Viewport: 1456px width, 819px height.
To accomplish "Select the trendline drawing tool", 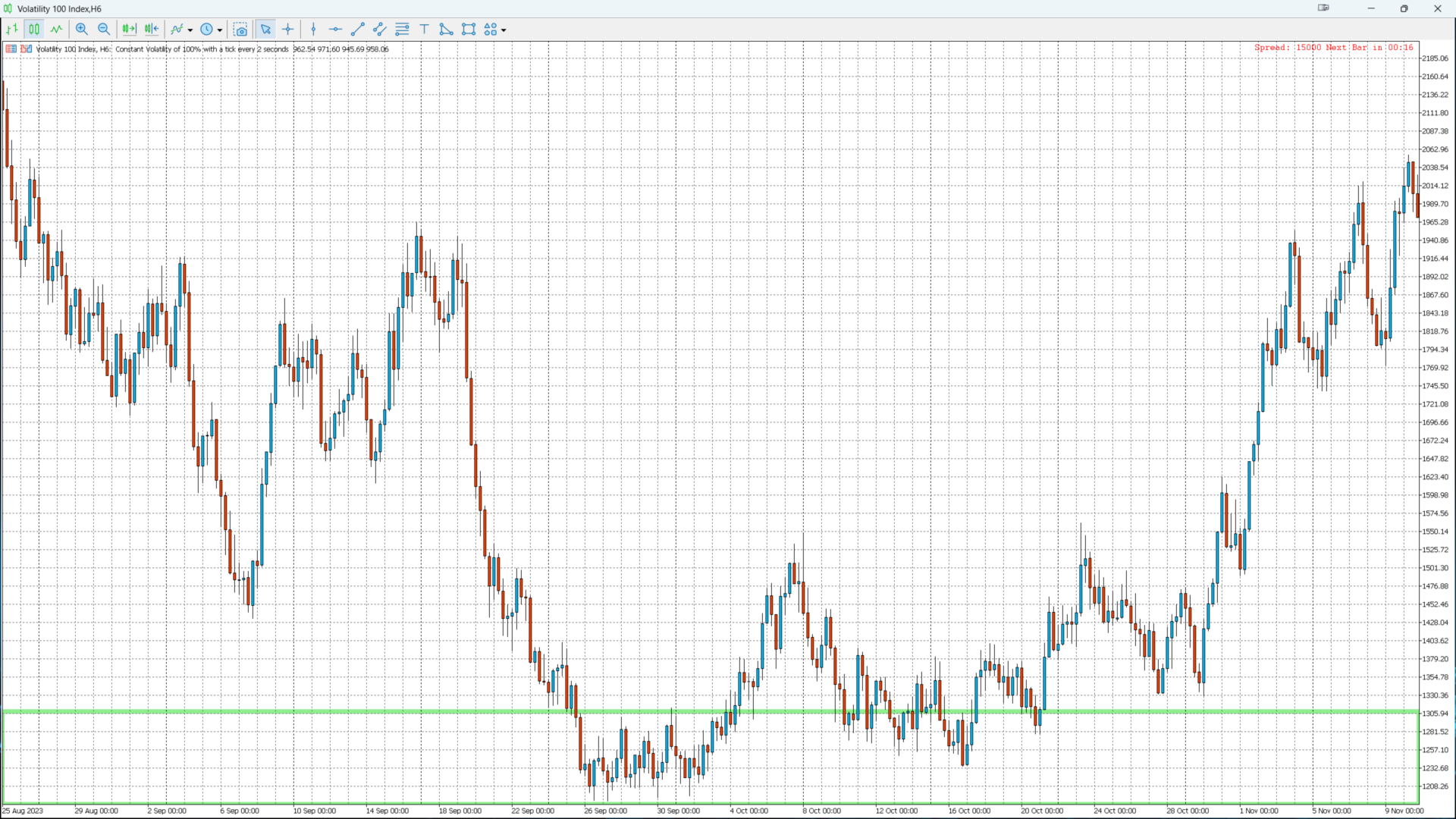I will [x=358, y=30].
